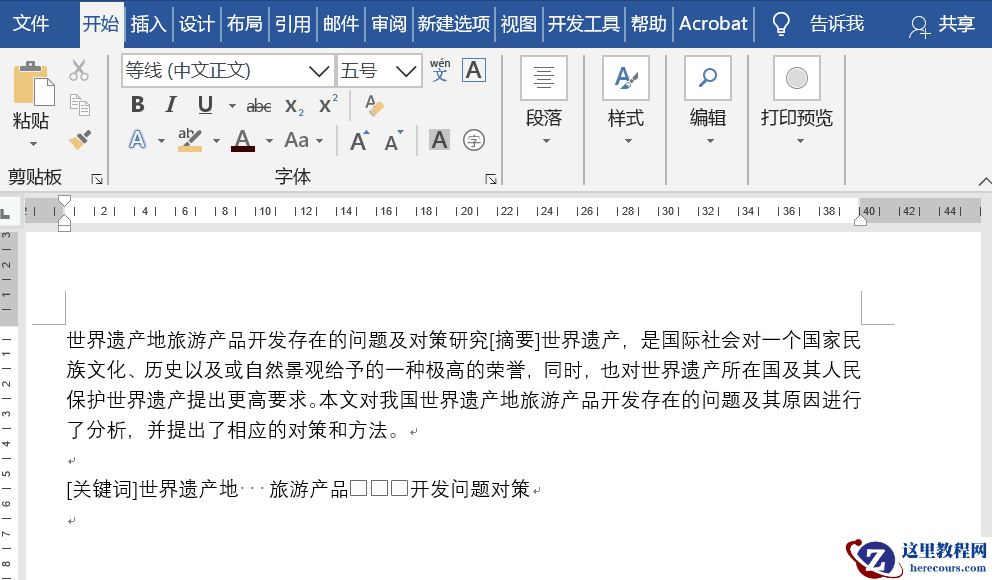Click the tab stop selector in ruler corner
The image size is (992, 580).
click(x=6, y=213)
